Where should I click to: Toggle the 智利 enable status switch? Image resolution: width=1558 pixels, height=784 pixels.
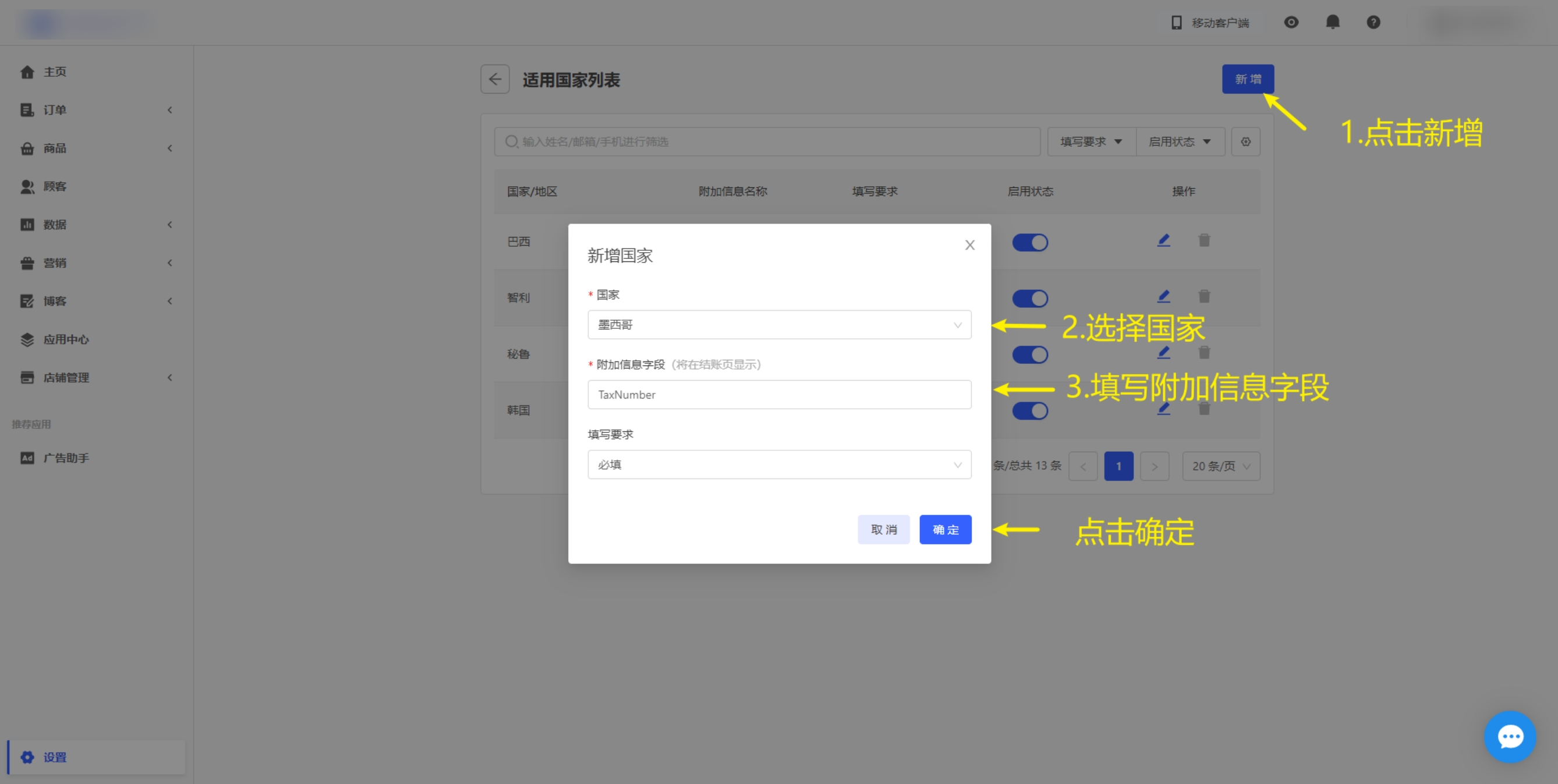pyautogui.click(x=1030, y=299)
